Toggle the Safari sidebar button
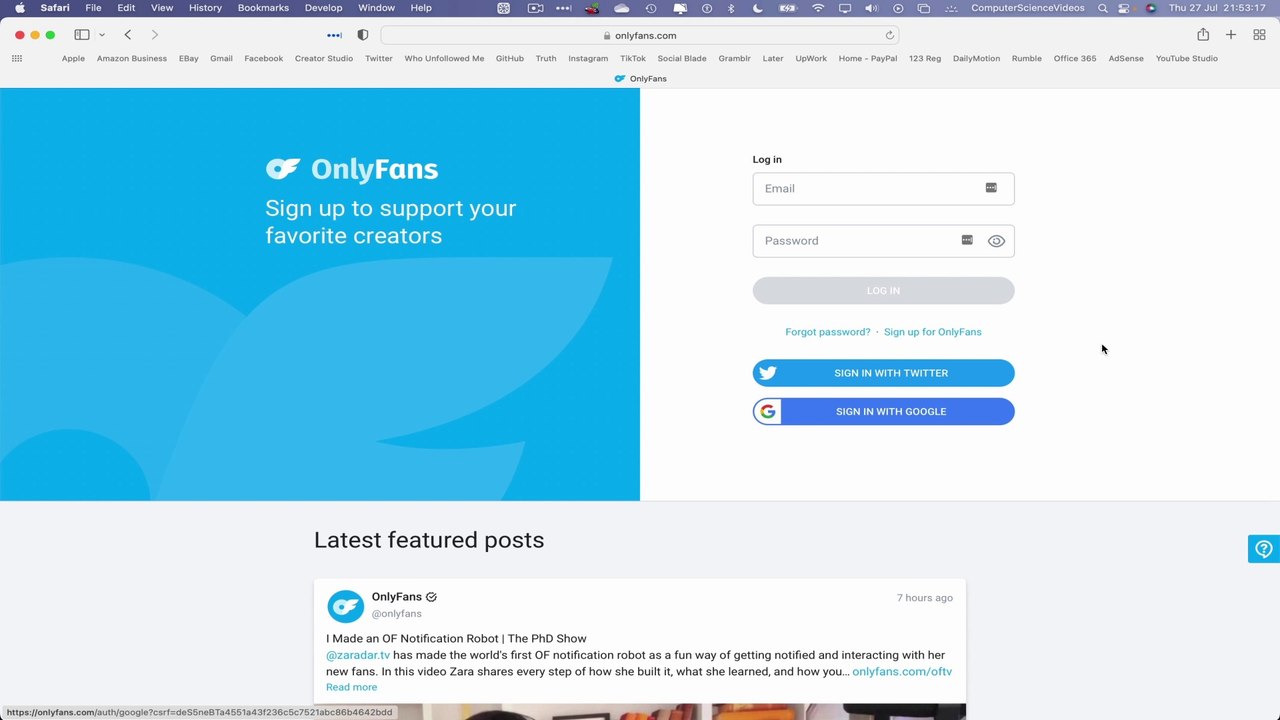 pyautogui.click(x=82, y=35)
